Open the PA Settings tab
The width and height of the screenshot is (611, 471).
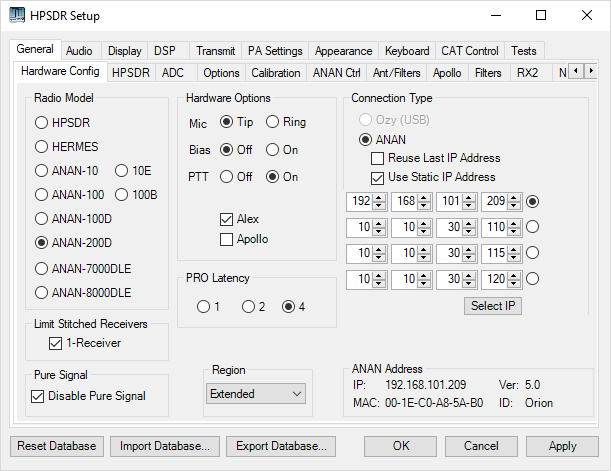coord(275,51)
